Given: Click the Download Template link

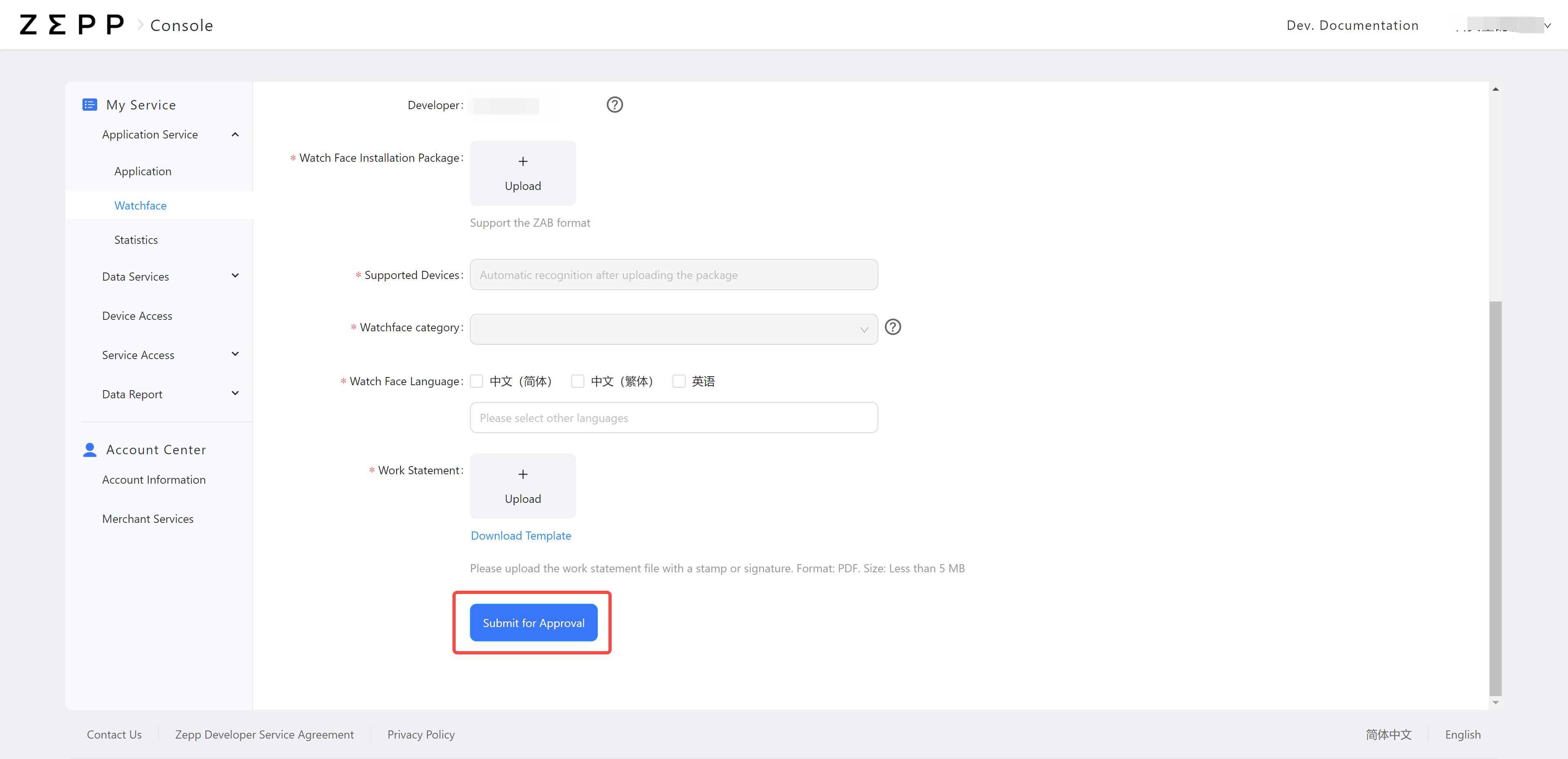Looking at the screenshot, I should (x=521, y=536).
